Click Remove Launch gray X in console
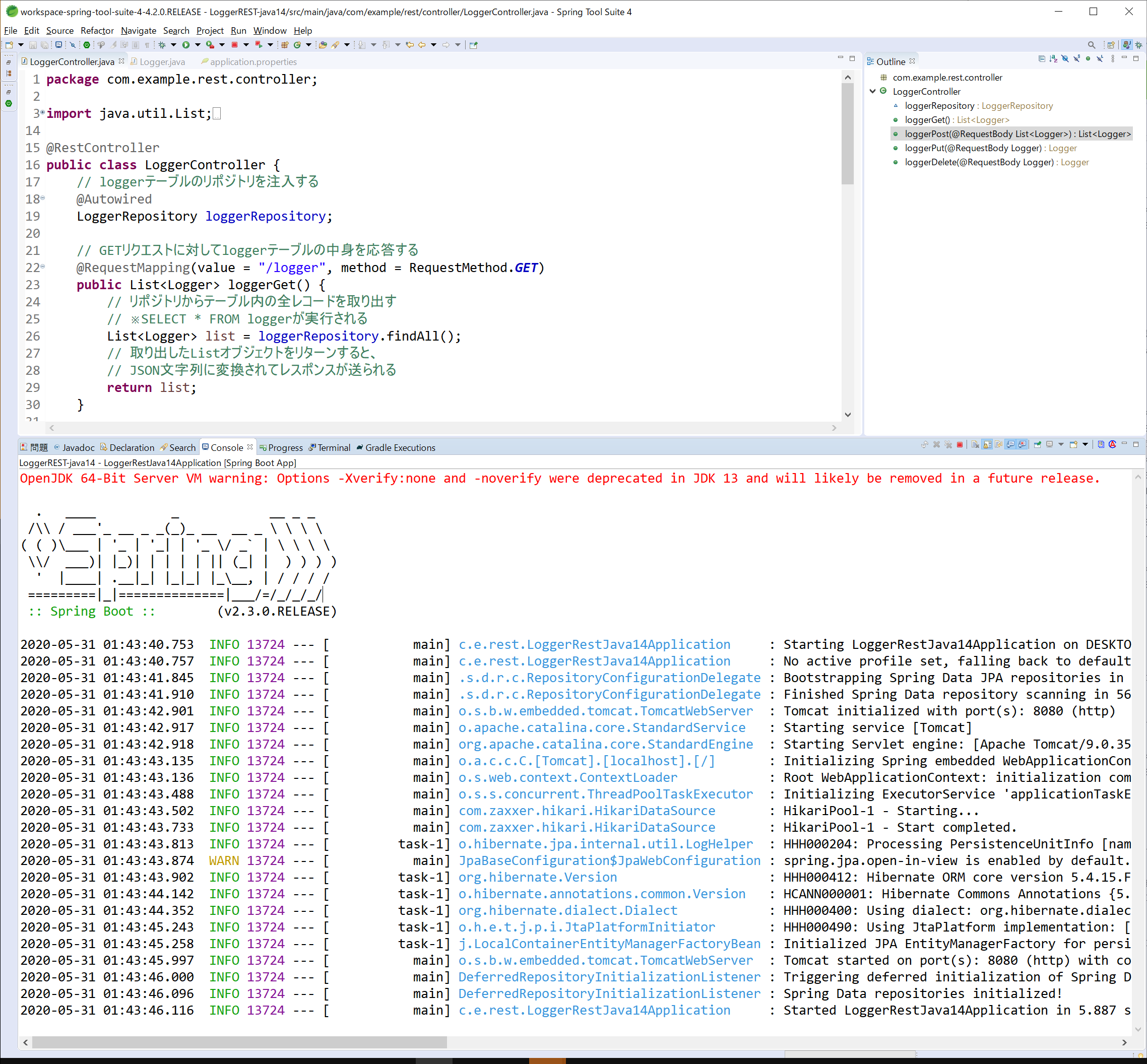Viewport: 1147px width, 1064px height. coord(937,444)
